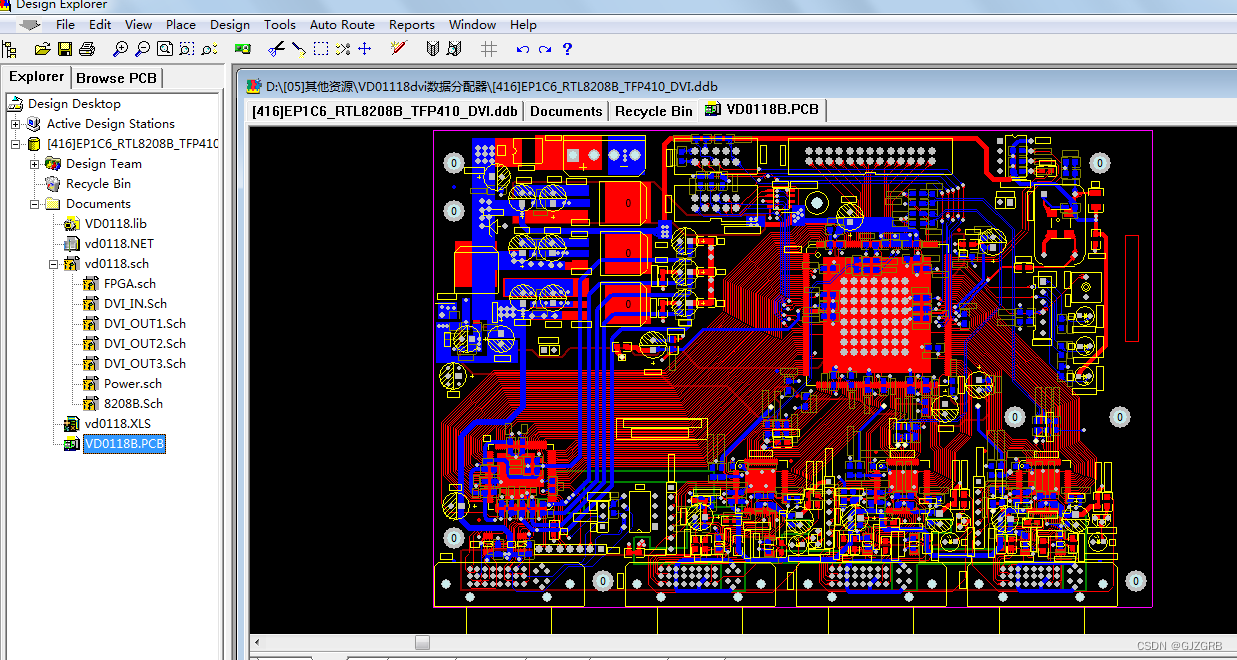This screenshot has height=660, width=1237.
Task: Click the deselect all toolbar icon
Action: [x=343, y=48]
